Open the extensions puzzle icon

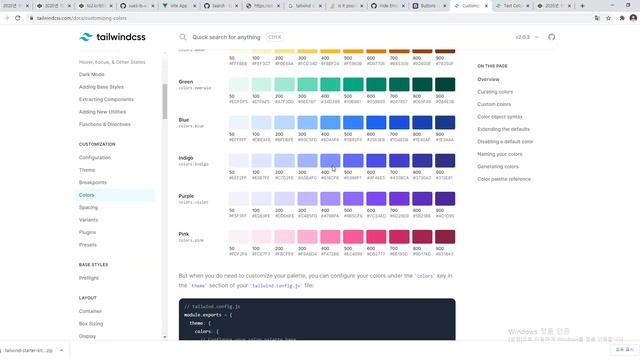(622, 18)
